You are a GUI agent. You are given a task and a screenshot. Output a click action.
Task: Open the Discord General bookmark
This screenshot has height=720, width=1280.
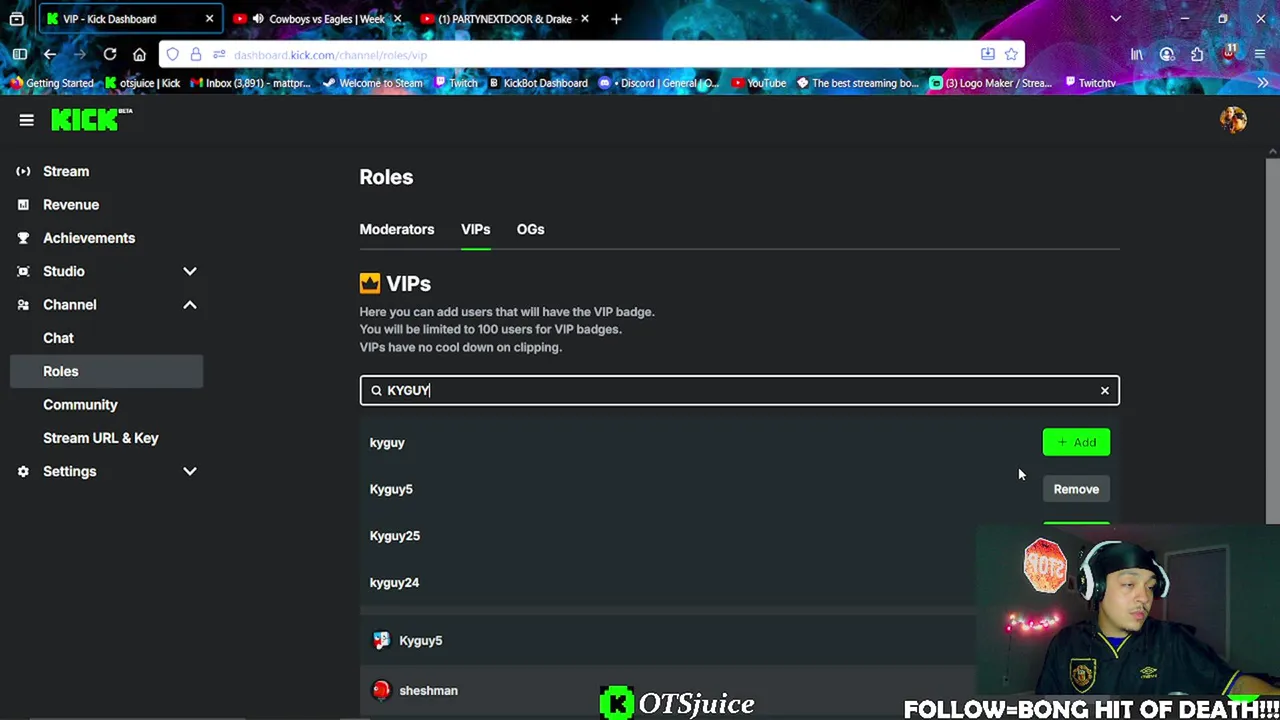(x=659, y=83)
